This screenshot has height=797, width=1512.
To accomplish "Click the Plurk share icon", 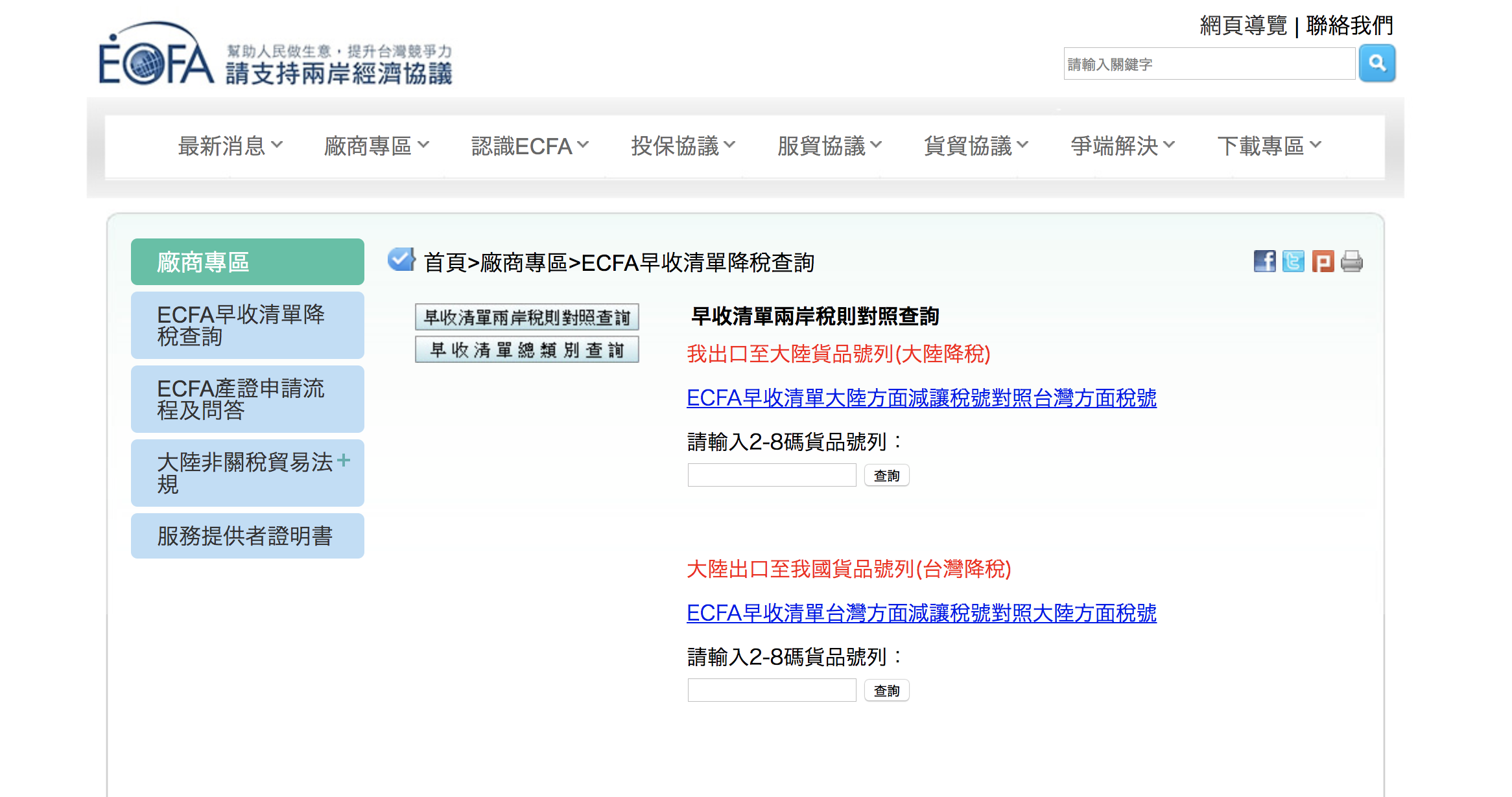I will pyautogui.click(x=1322, y=262).
